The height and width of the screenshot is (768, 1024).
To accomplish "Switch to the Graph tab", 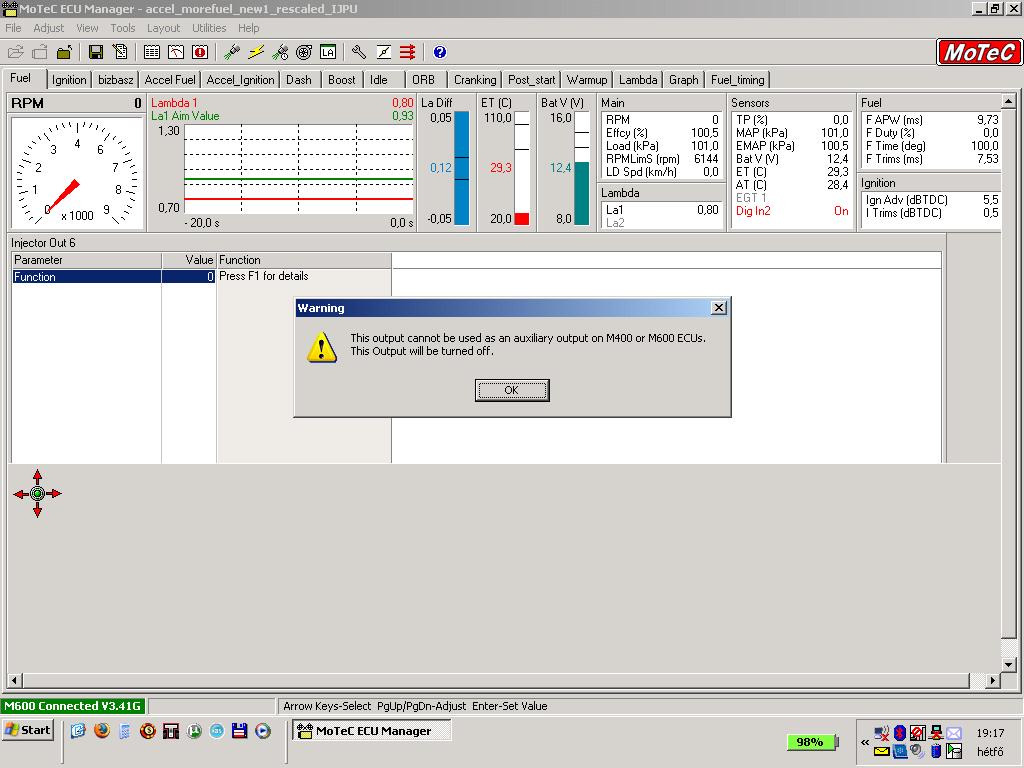I will tap(684, 80).
